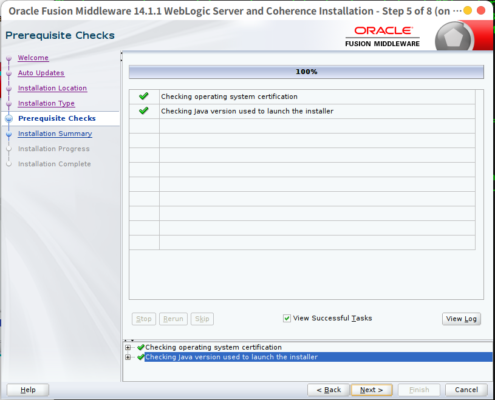Click the checkmark icon in the log tree's Java row

click(141, 357)
